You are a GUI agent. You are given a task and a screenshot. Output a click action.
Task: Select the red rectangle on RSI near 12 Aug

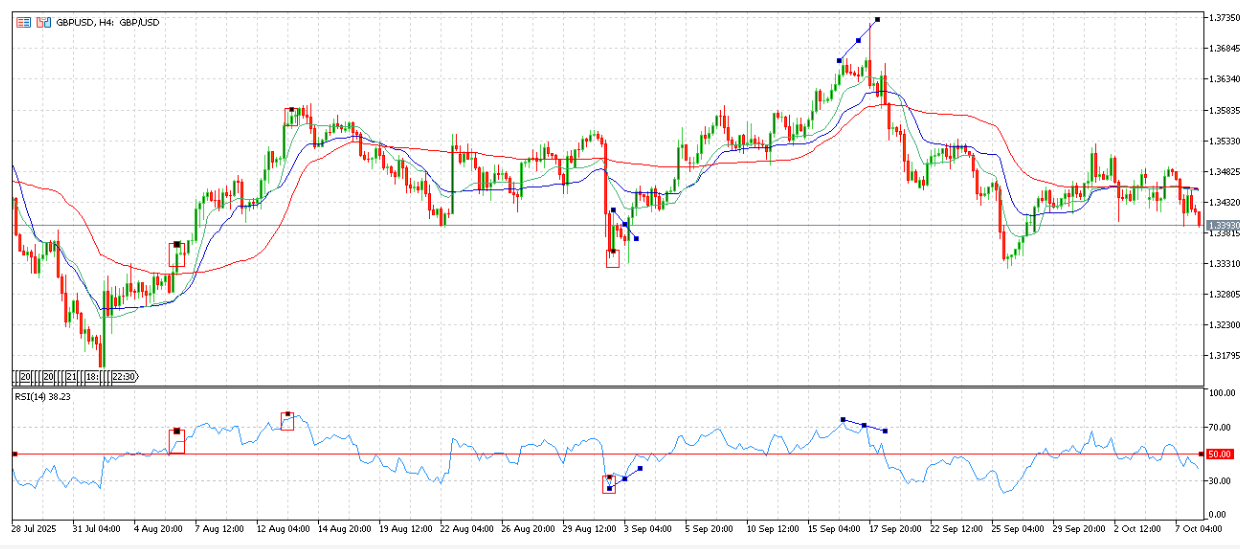287,421
